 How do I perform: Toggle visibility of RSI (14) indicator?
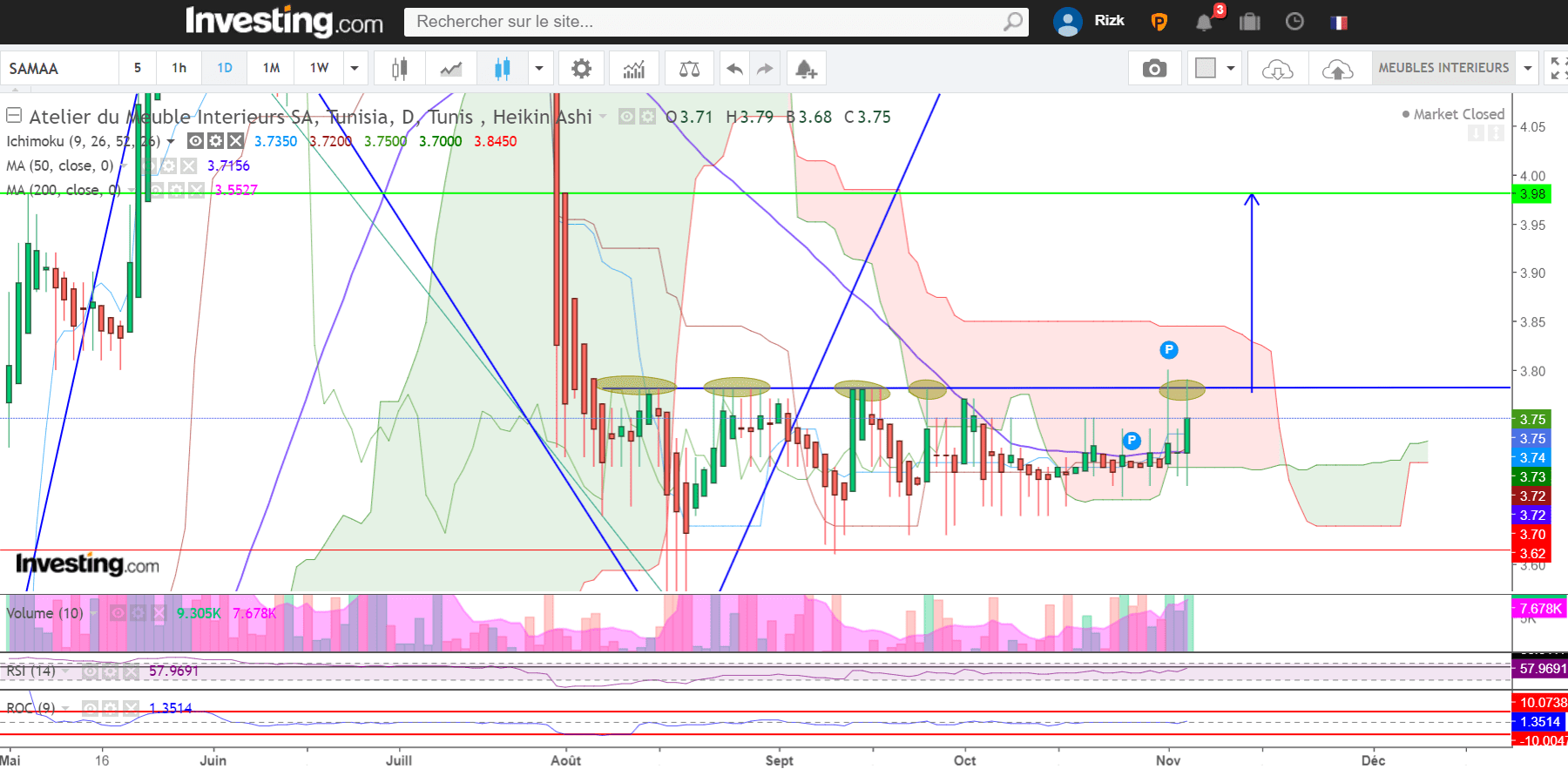click(90, 671)
